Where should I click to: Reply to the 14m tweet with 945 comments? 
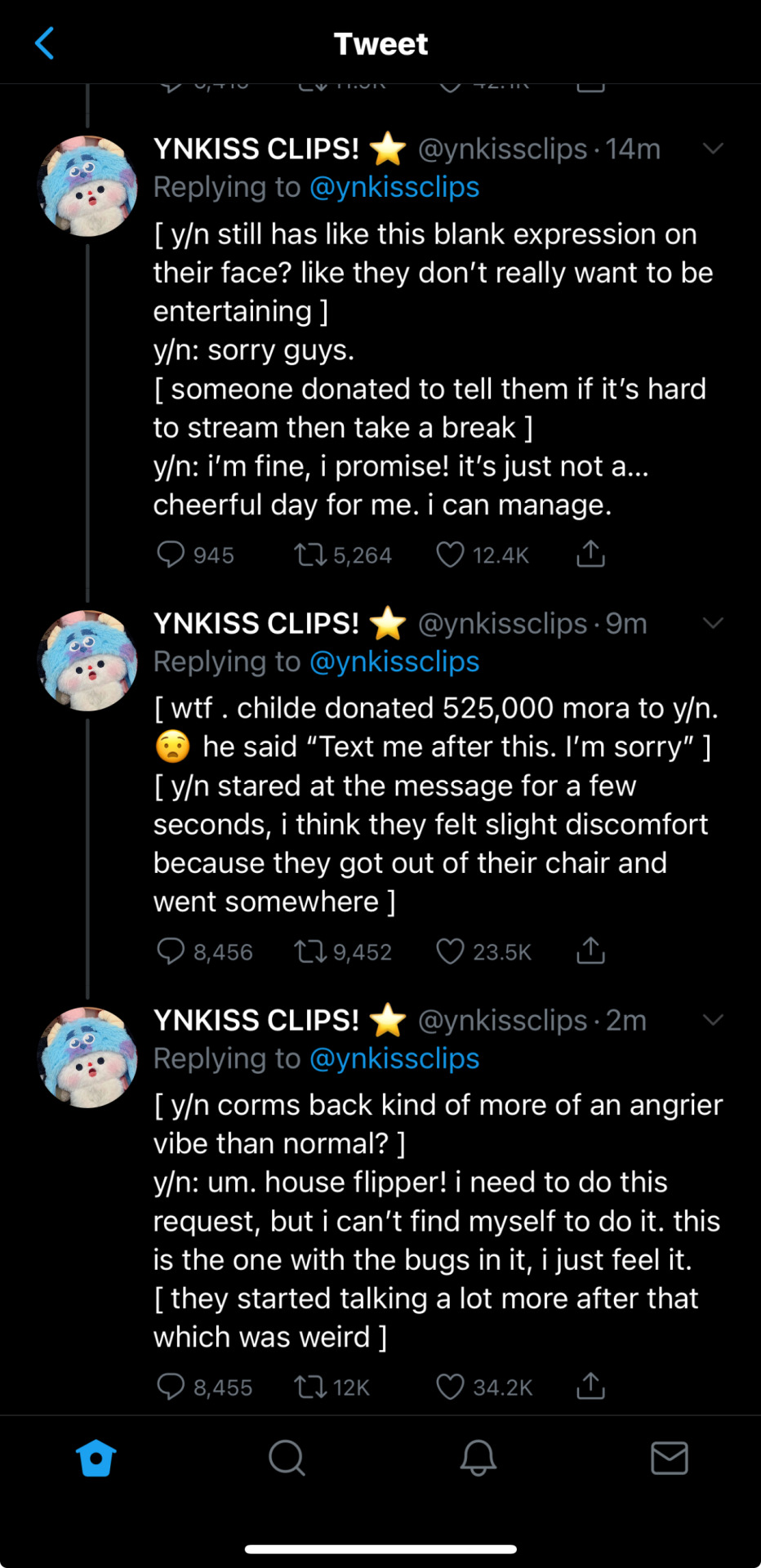(x=171, y=555)
